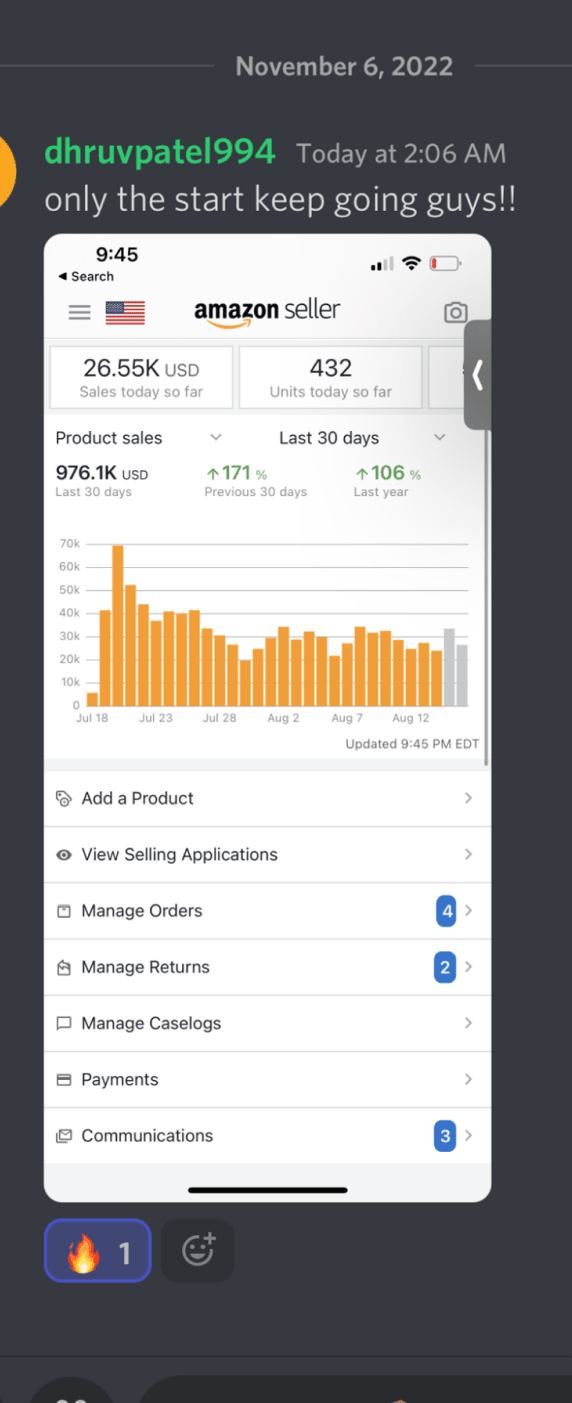Click the battery indicator in phone status bar
572x1403 pixels.
coord(446,264)
